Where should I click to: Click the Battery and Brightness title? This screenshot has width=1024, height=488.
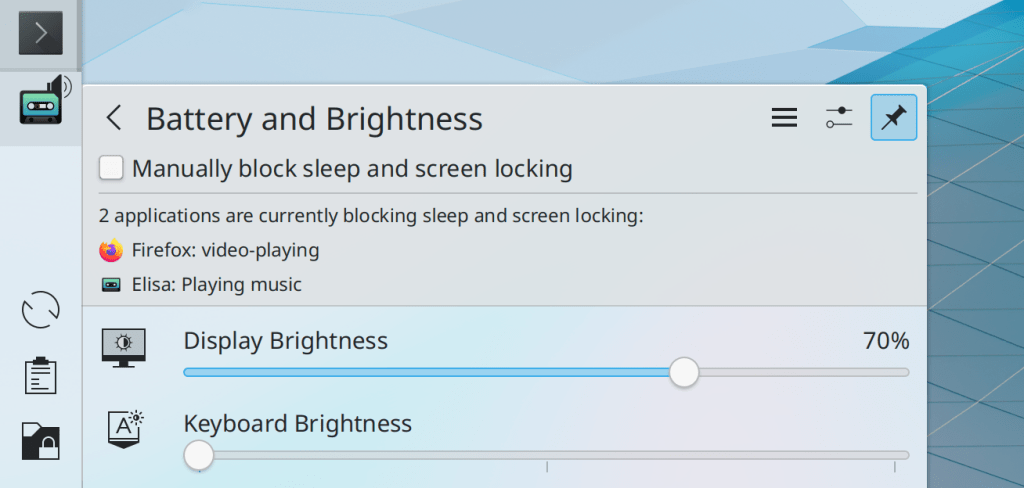pyautogui.click(x=314, y=119)
